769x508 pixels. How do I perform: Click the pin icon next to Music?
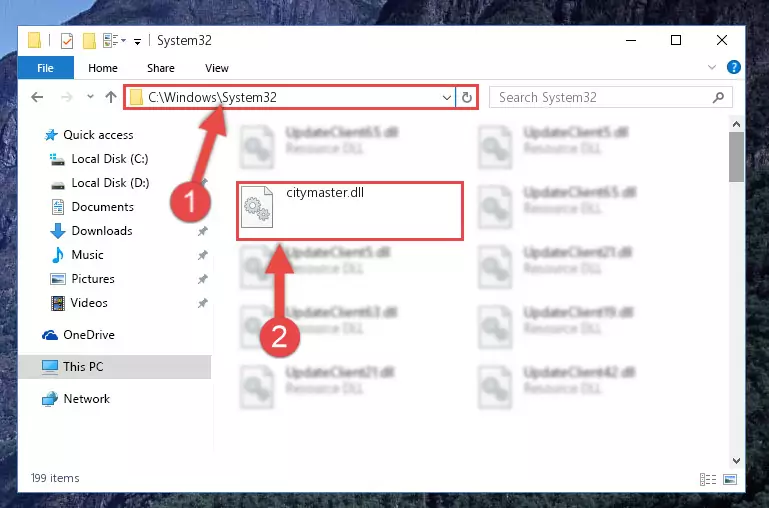click(x=203, y=255)
